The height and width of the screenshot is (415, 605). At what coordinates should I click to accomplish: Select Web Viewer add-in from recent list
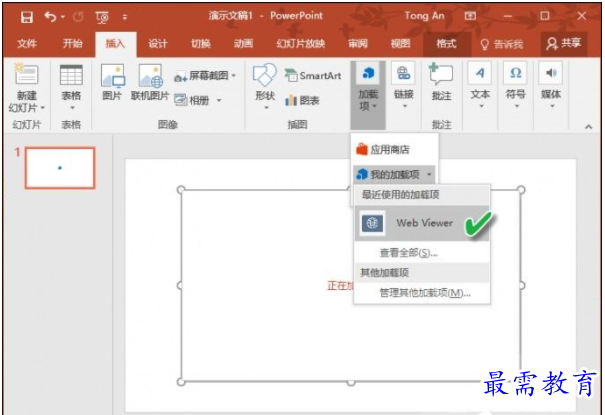(422, 223)
